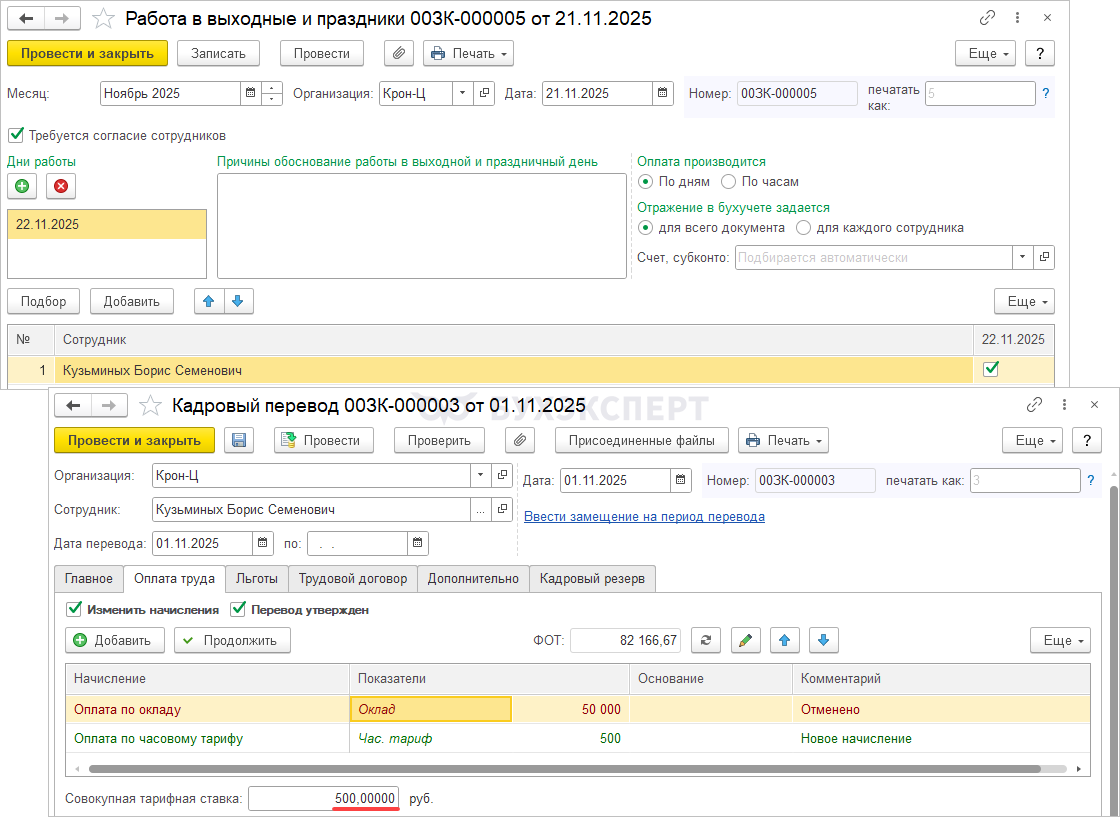
Task: Move accrual row up with blue arrow
Action: pos(784,640)
